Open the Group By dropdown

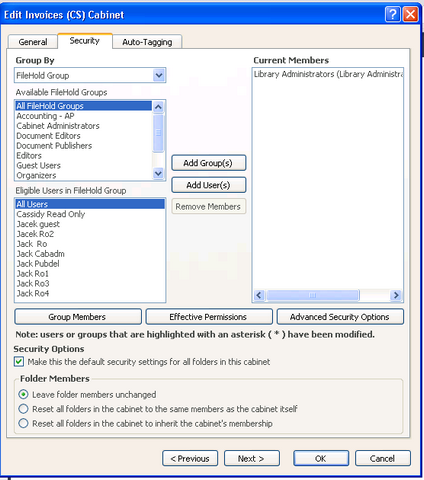coord(159,75)
